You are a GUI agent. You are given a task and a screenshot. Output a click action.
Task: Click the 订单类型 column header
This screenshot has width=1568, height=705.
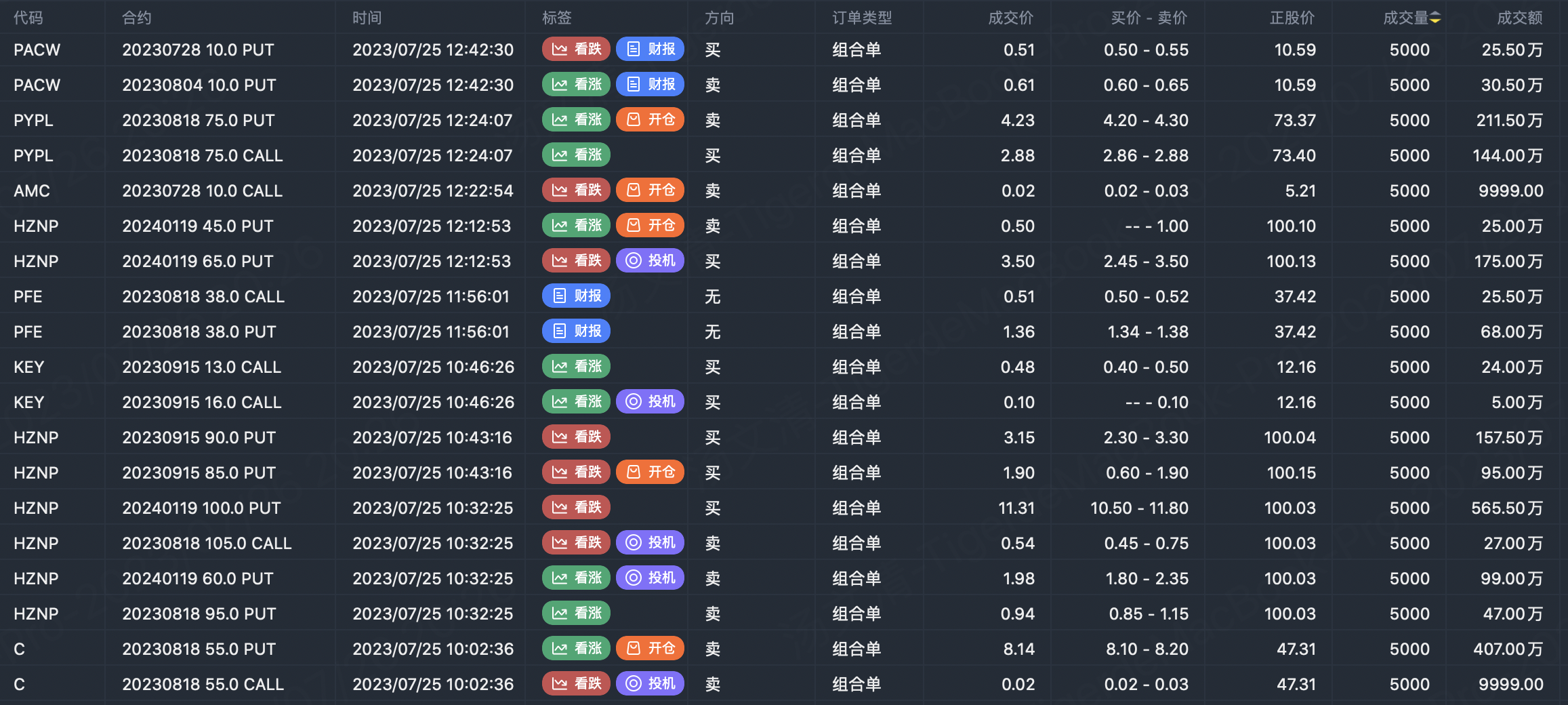click(862, 18)
